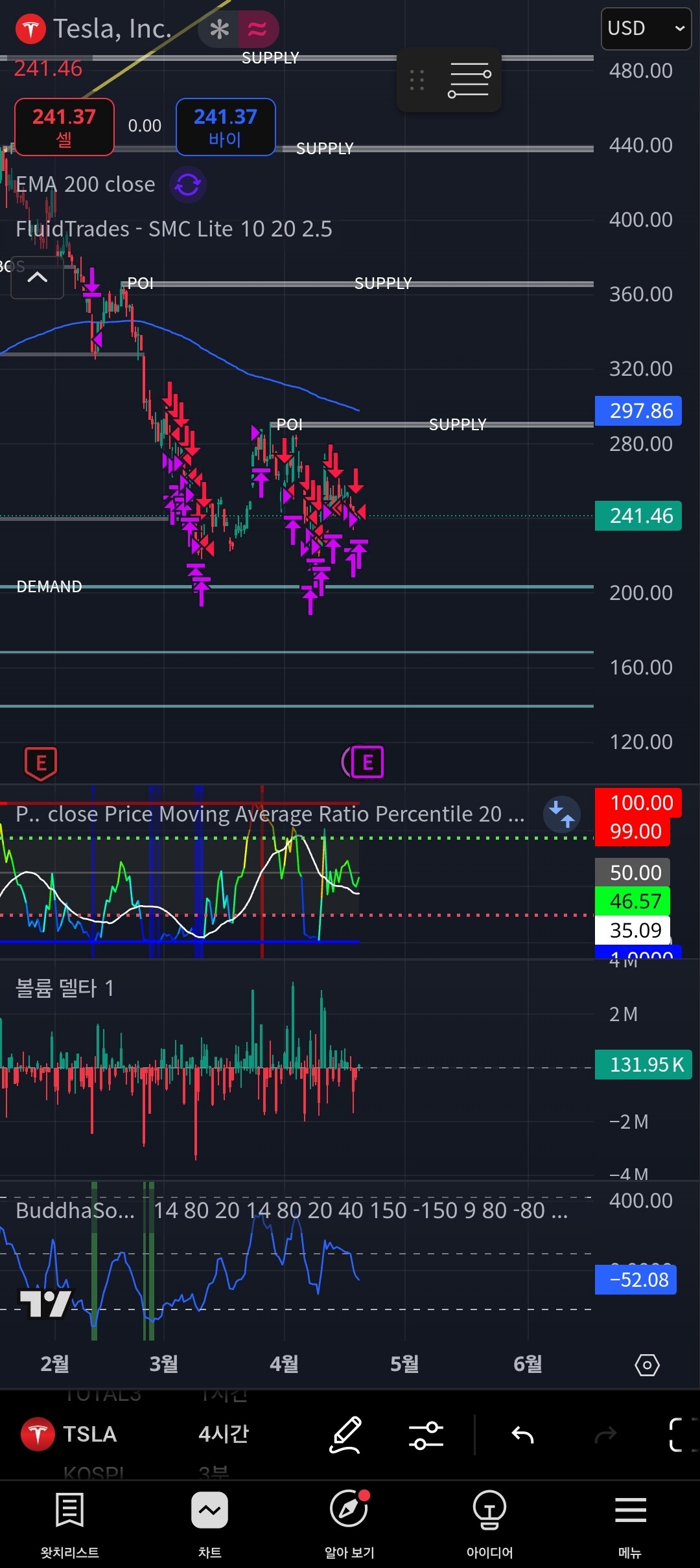Tap the red 241.37 sell button
The height and width of the screenshot is (1568, 700).
64,127
